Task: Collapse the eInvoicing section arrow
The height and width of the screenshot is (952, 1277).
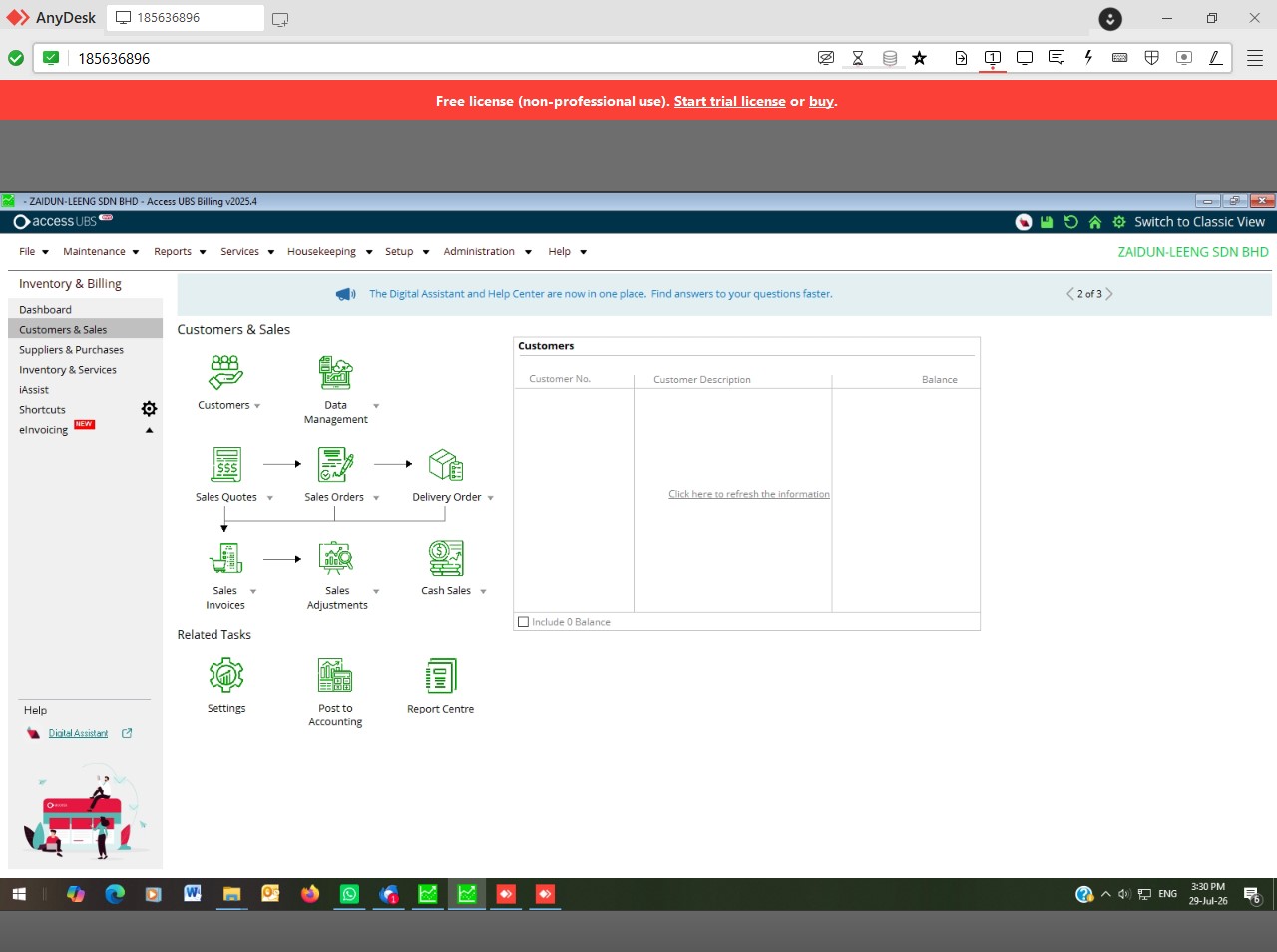Action: tap(150, 431)
